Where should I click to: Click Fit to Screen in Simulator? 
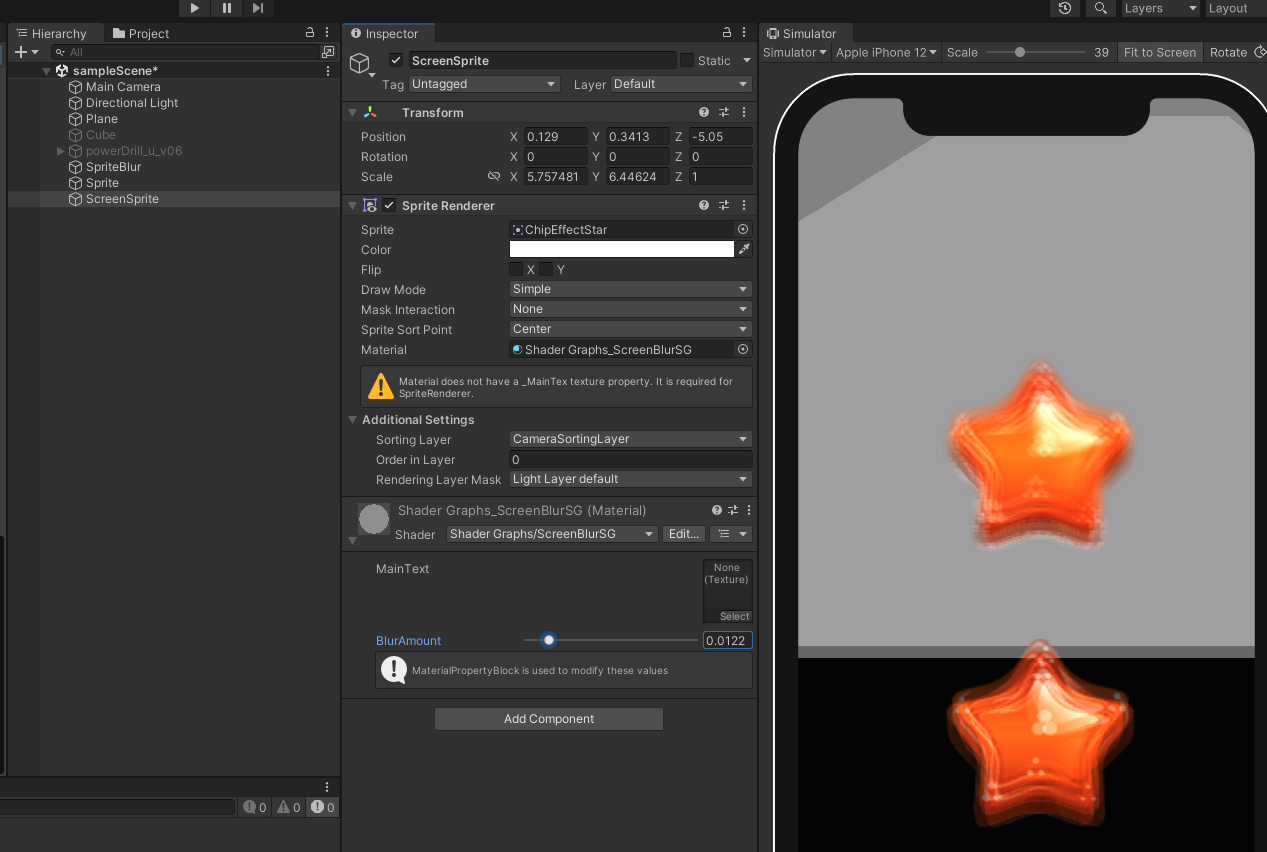click(x=1160, y=52)
